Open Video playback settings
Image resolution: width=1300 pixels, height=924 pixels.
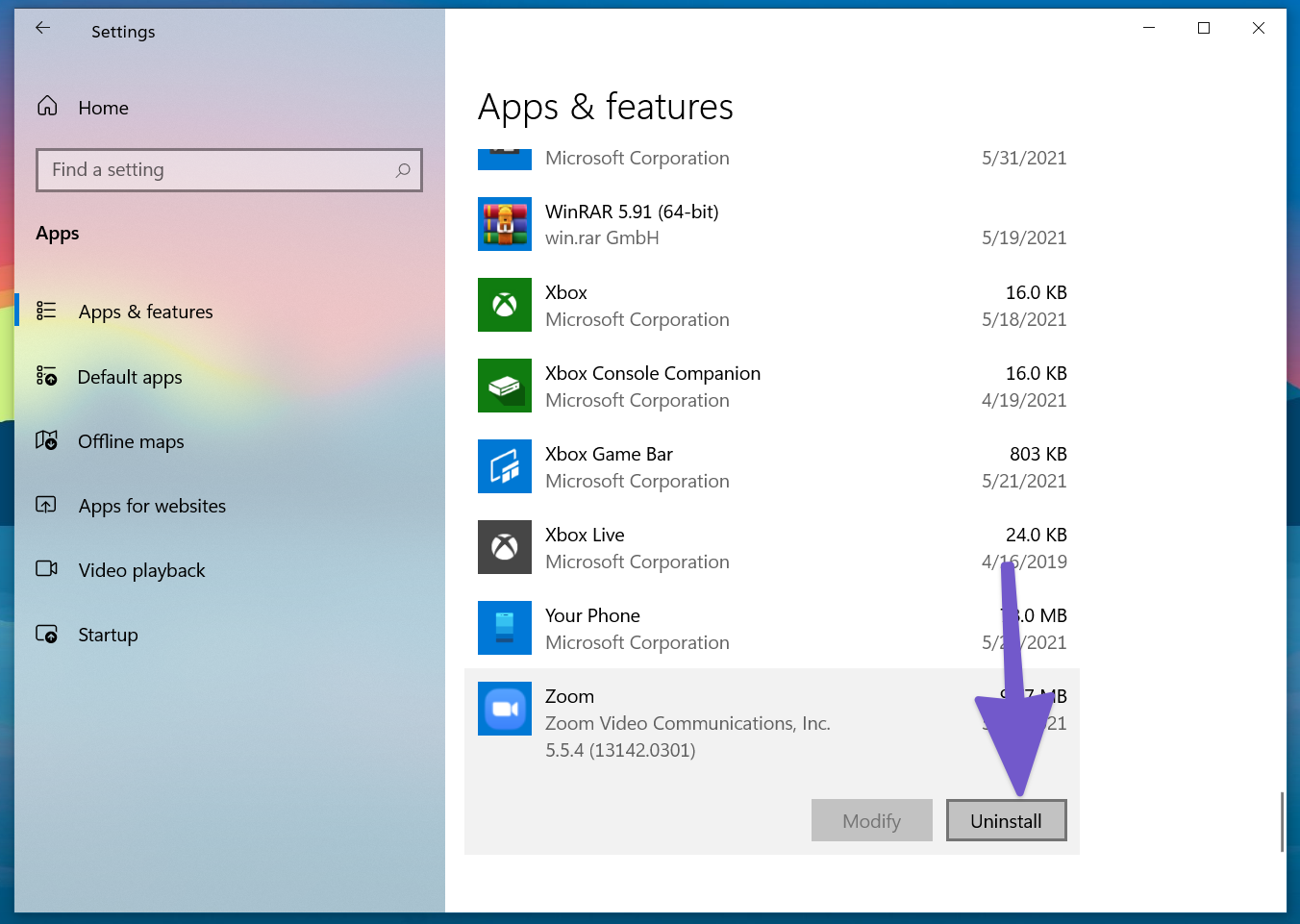pos(141,570)
